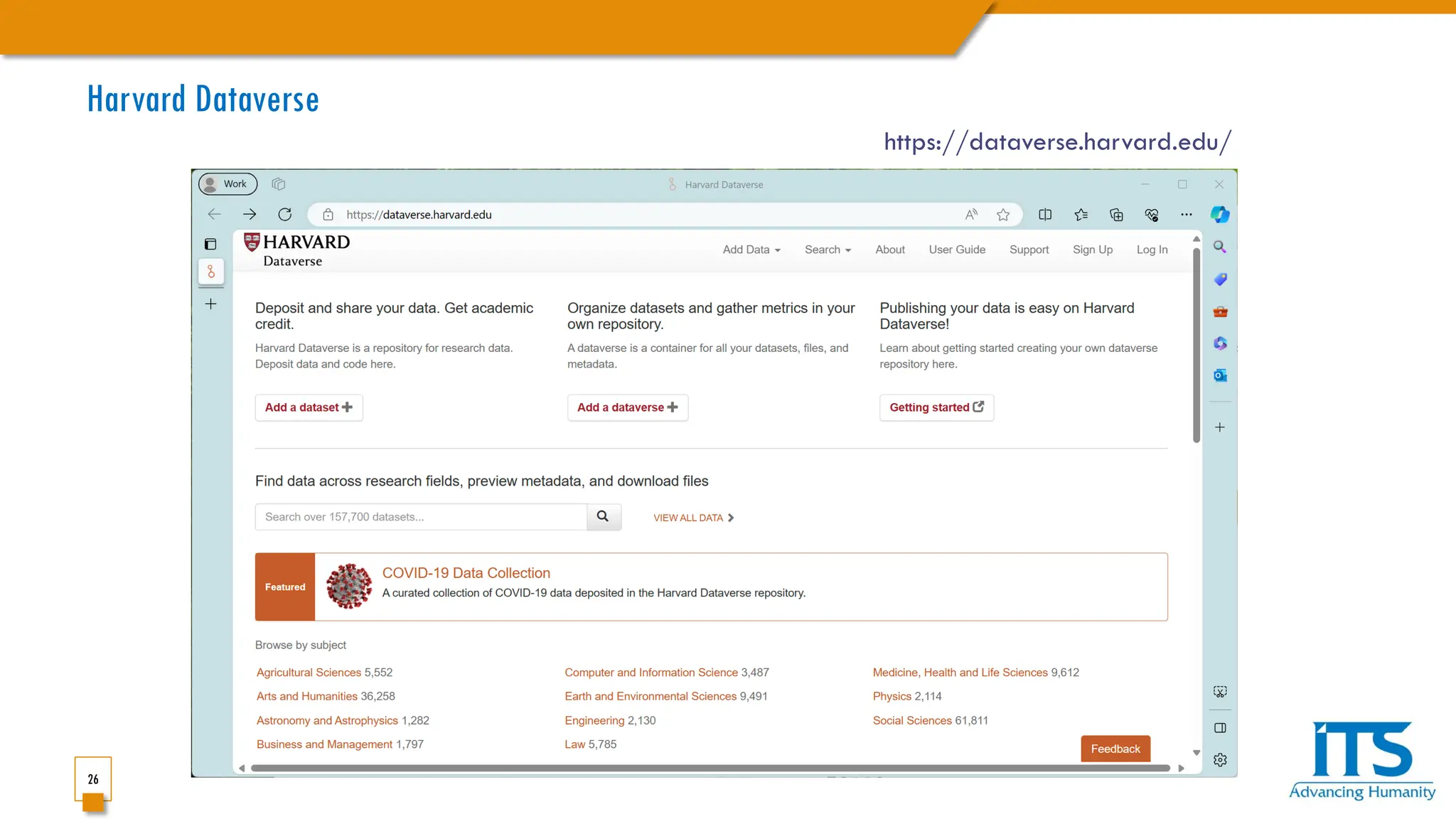This screenshot has height=819, width=1456.
Task: Select the Harvard Dataverse vertical tab
Action: tap(211, 272)
